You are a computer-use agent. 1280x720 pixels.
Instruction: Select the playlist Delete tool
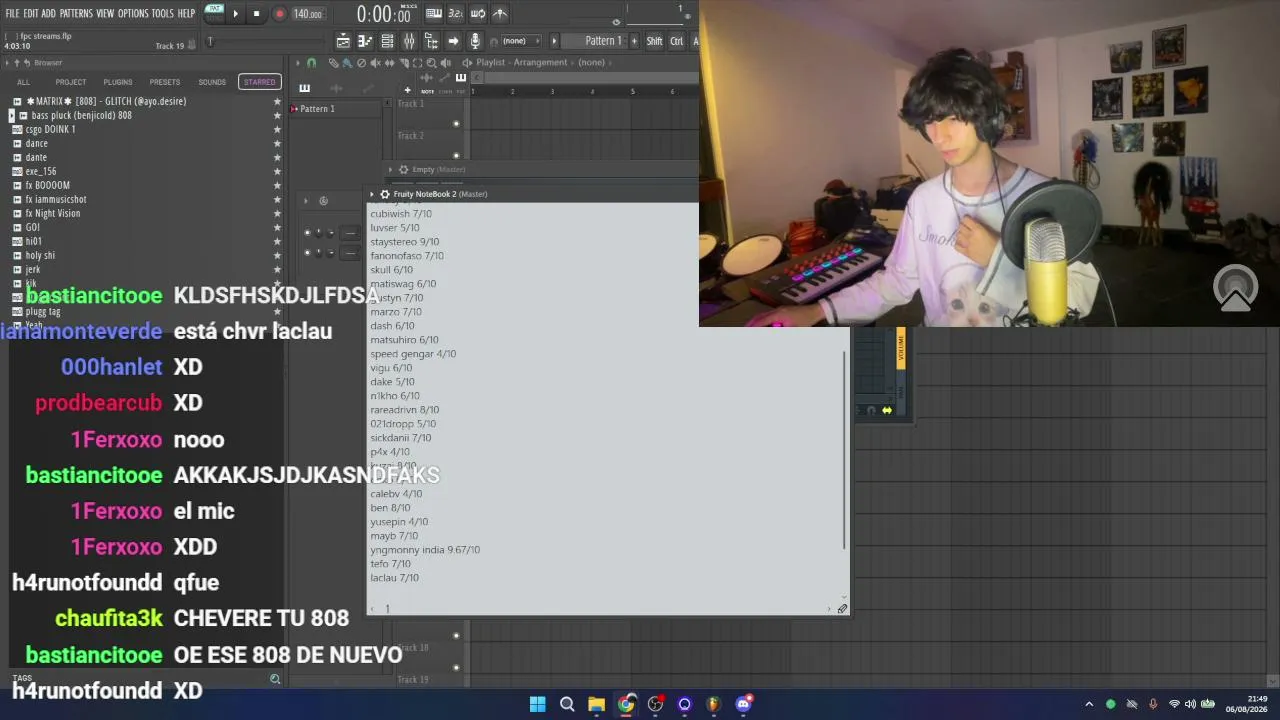[361, 63]
